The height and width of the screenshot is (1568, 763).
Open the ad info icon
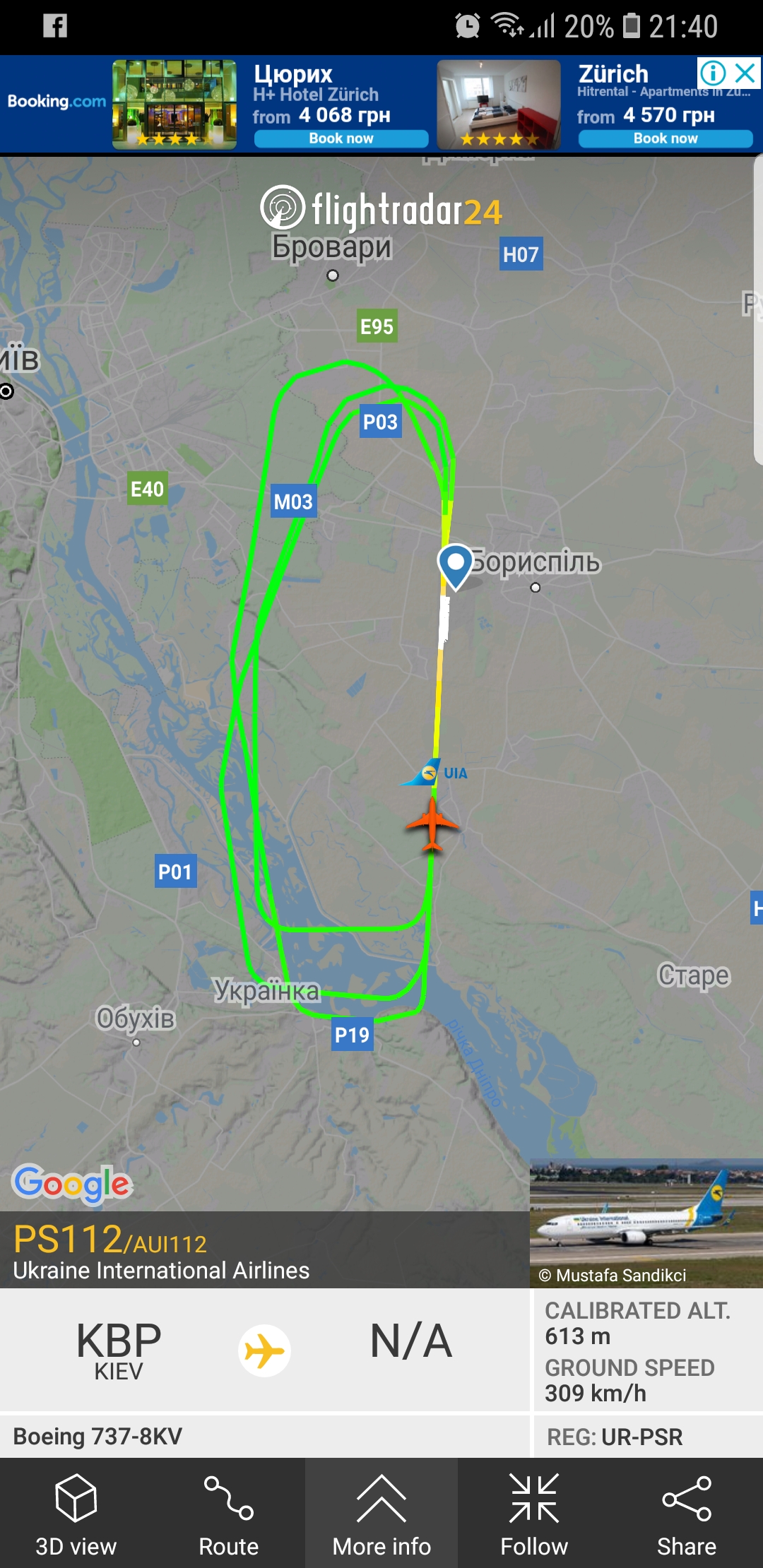point(714,73)
